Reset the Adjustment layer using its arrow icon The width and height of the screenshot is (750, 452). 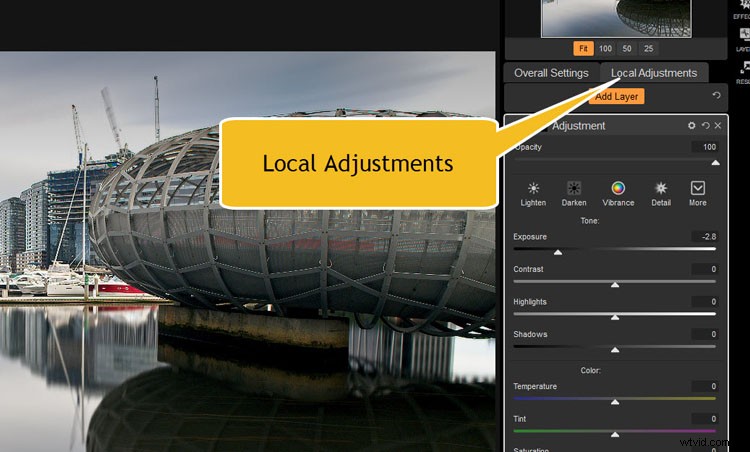pos(706,125)
